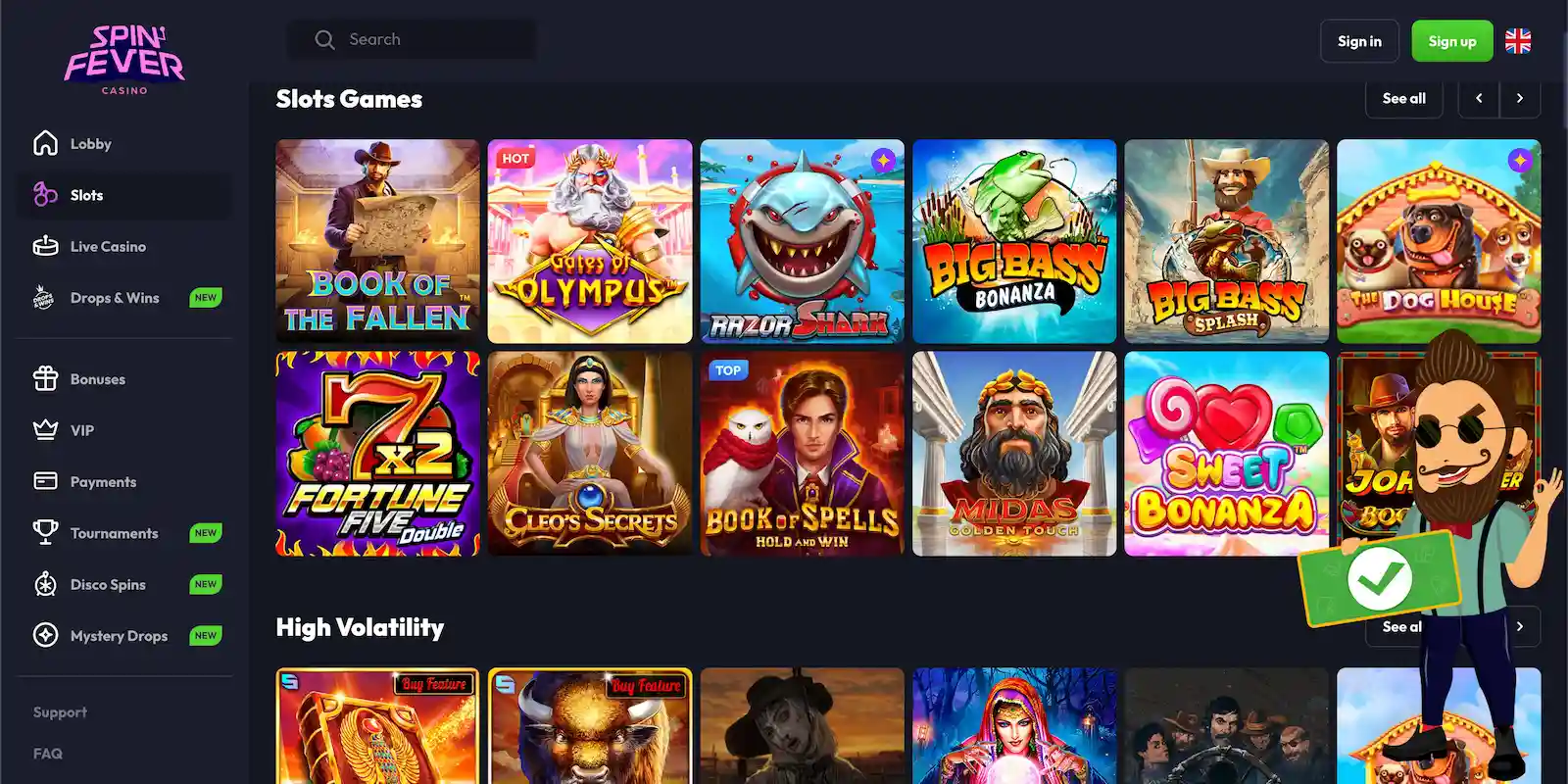This screenshot has width=1568, height=784.
Task: Open the Sweet Bonanza game thumbnail
Action: coord(1226,454)
